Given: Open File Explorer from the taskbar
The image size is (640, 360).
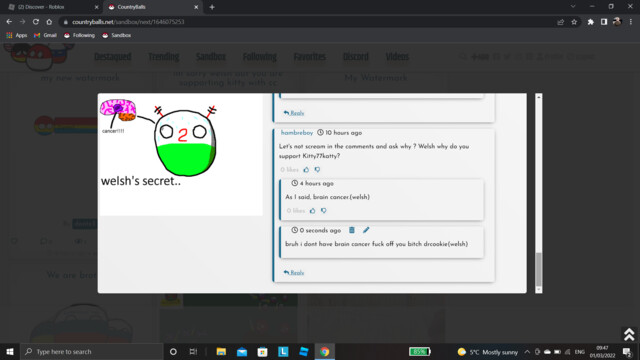Looking at the screenshot, I should [x=221, y=351].
